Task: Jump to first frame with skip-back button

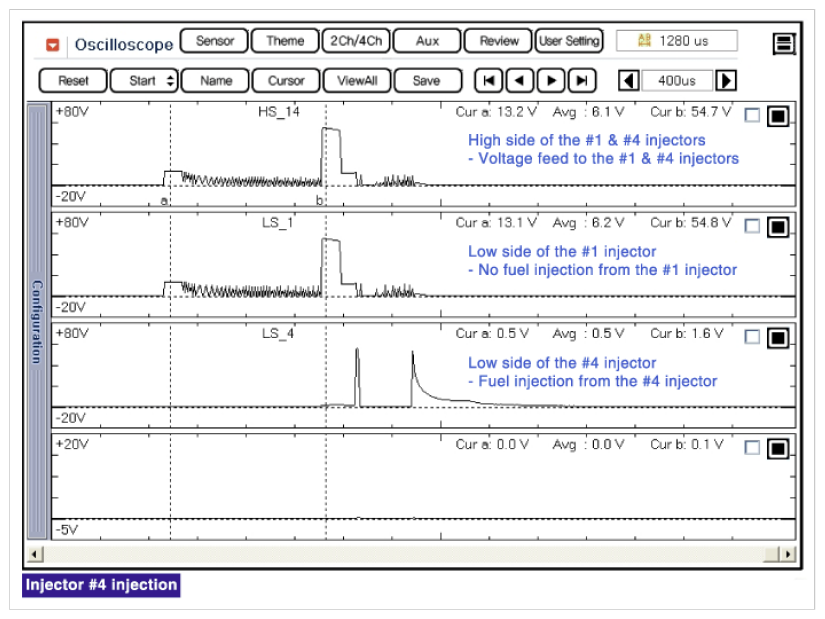Action: coord(488,81)
